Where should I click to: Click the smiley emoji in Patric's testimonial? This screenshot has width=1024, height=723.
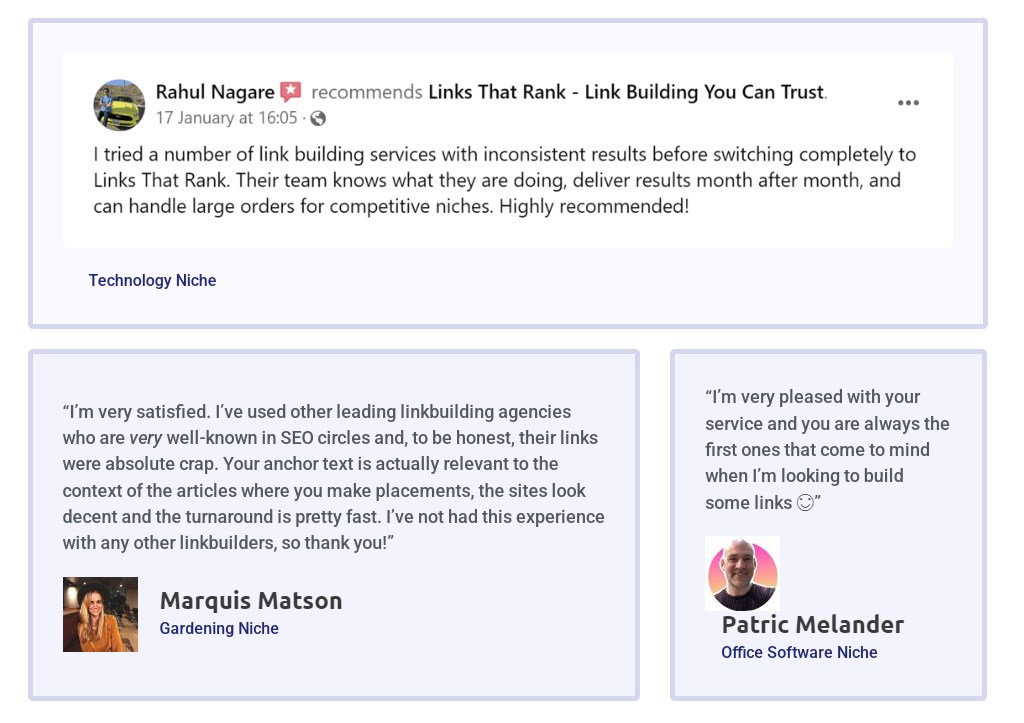805,502
